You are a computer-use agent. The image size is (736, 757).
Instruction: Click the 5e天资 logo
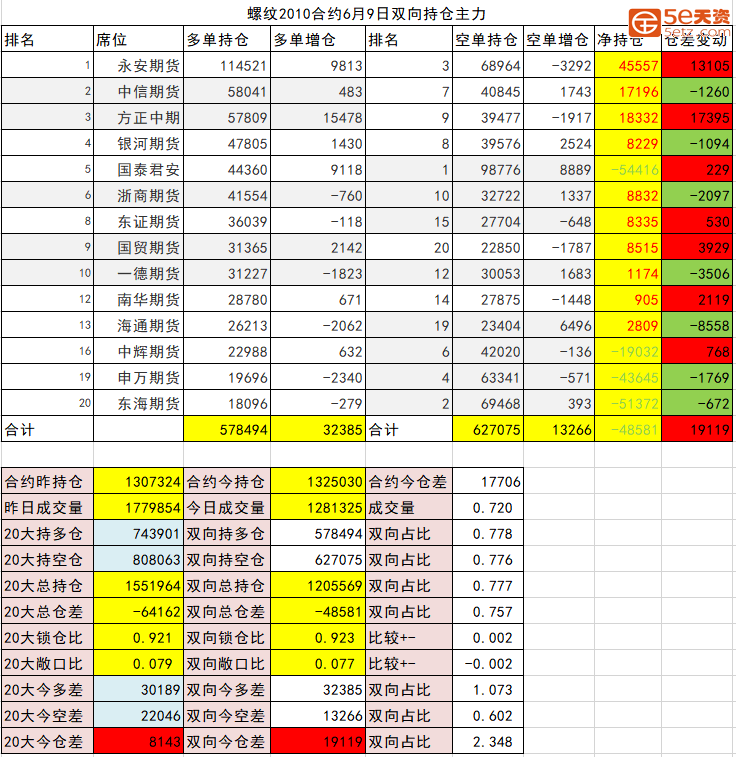point(680,22)
